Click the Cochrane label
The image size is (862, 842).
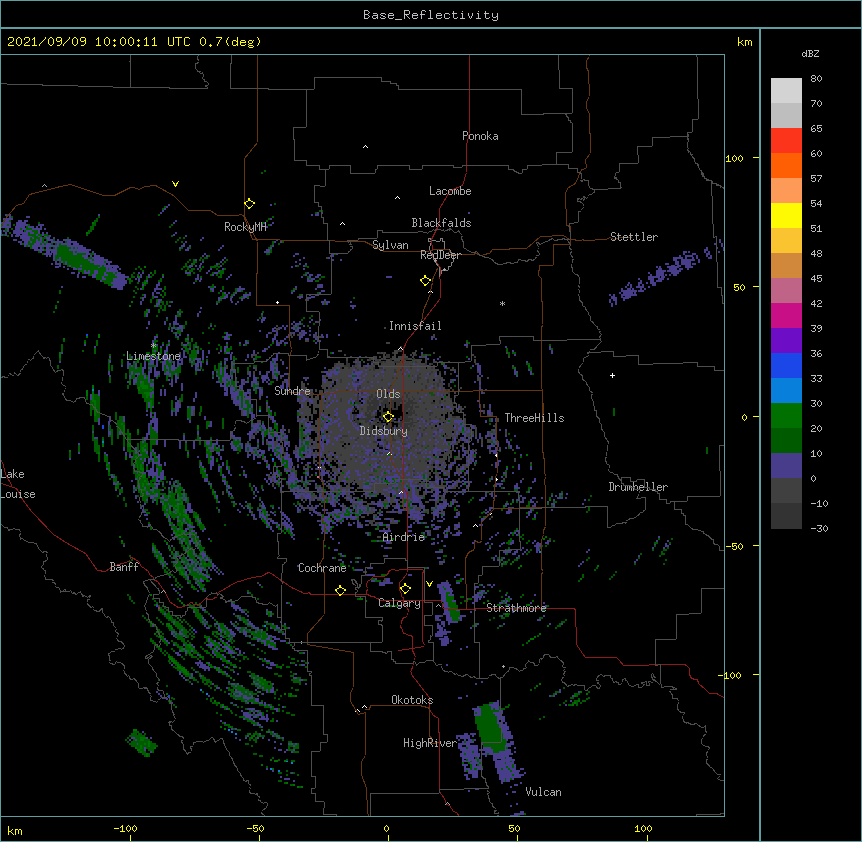[x=322, y=568]
